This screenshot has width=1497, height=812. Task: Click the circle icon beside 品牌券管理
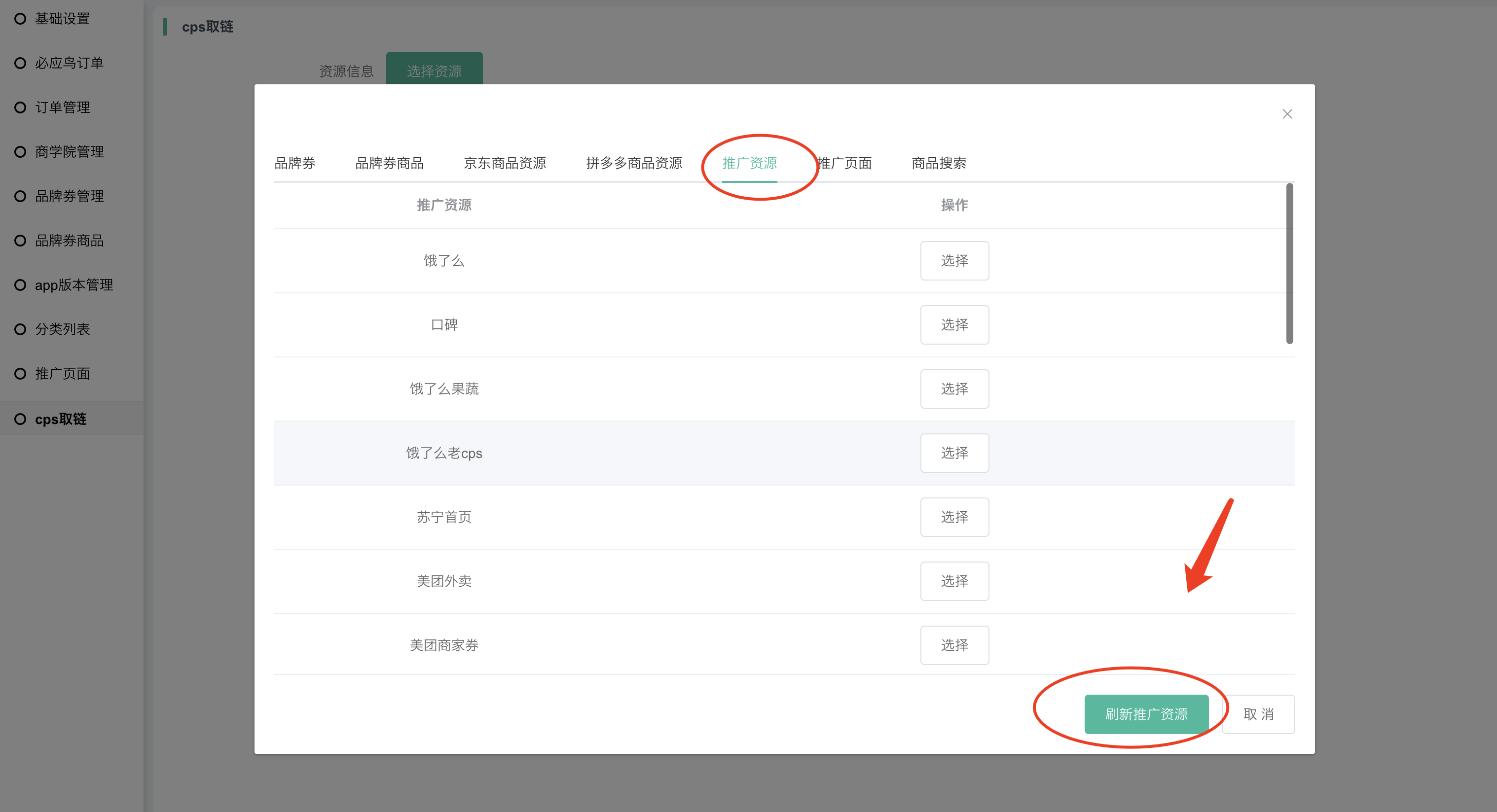click(20, 196)
